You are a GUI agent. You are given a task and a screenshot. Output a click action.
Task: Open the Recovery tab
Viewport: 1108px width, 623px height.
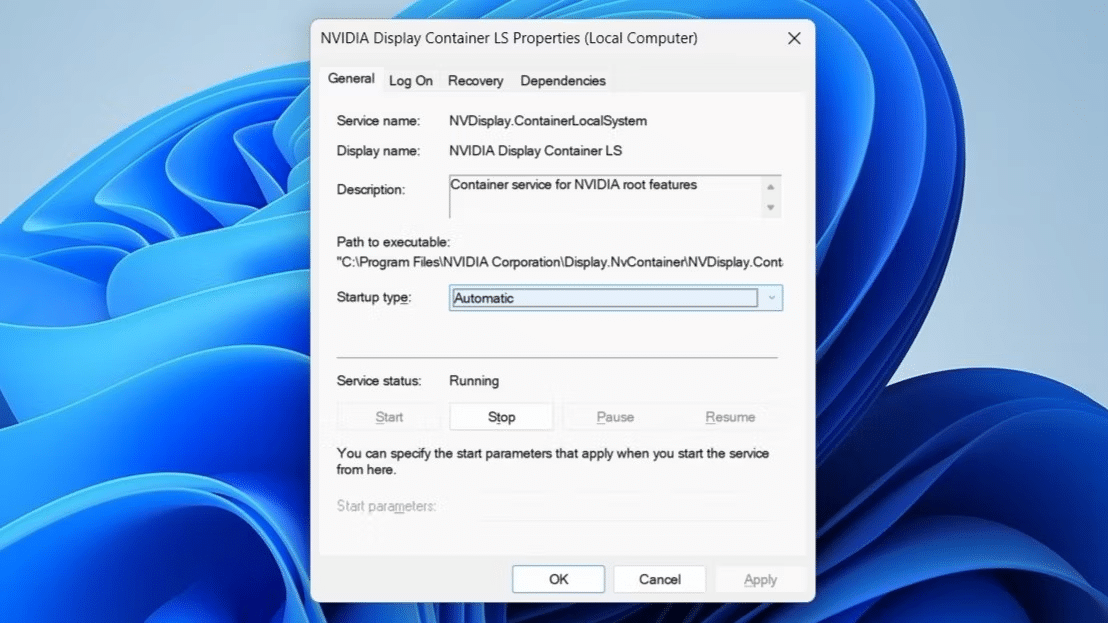[475, 80]
